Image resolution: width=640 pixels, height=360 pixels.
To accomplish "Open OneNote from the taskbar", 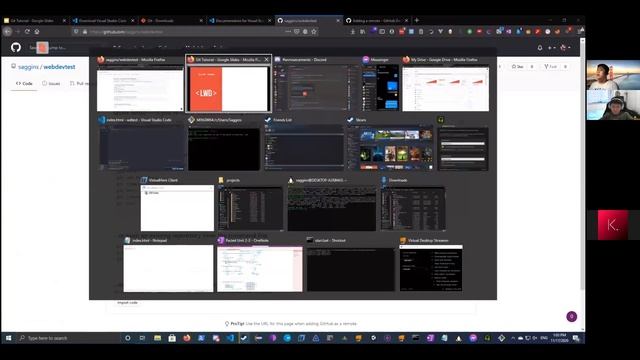I will point(430,338).
